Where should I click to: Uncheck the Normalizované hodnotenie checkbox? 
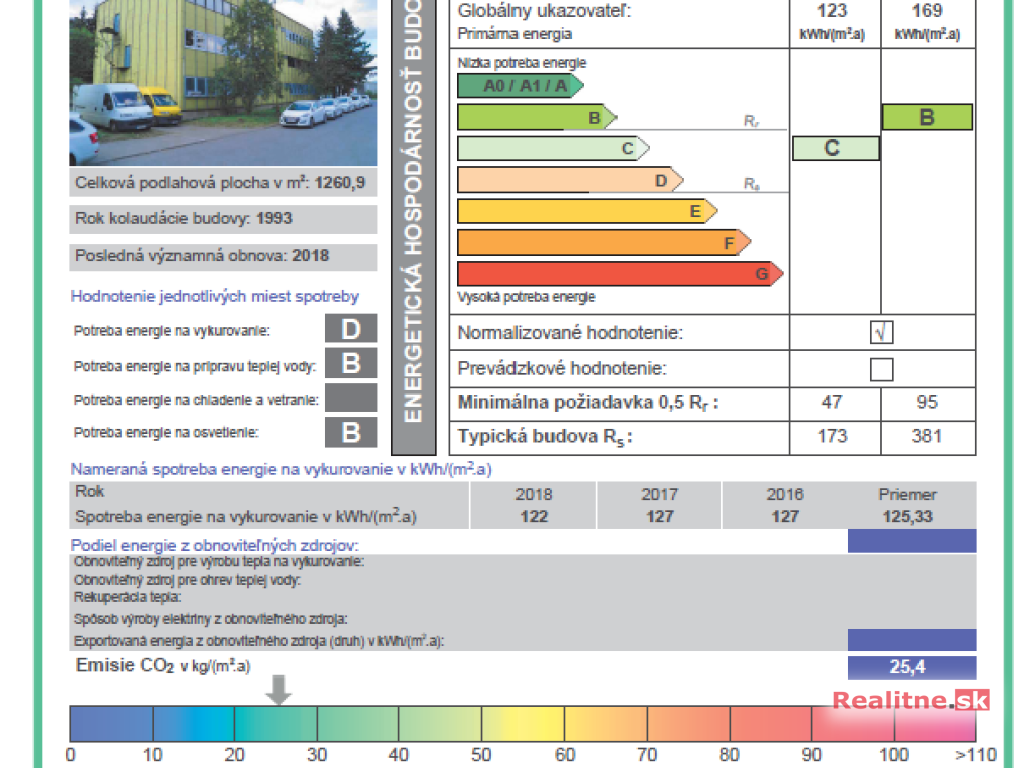[x=881, y=333]
